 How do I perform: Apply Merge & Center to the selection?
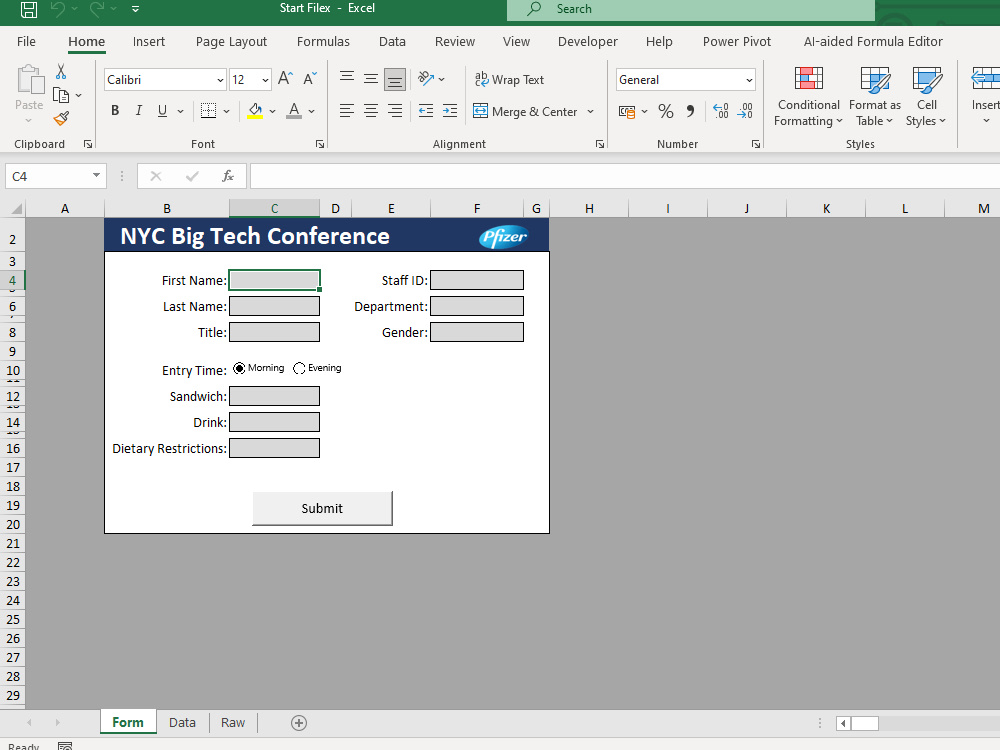pyautogui.click(x=527, y=111)
